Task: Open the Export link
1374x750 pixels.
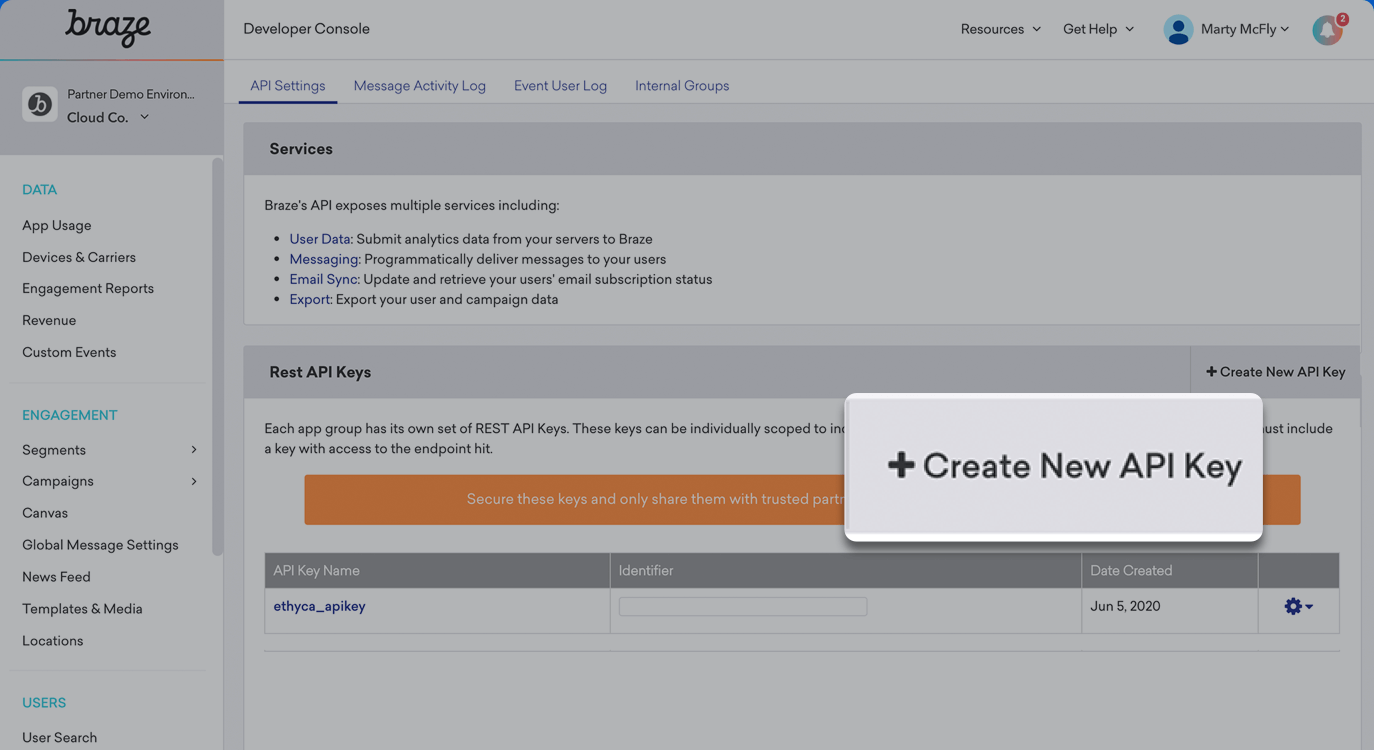Action: pos(309,299)
